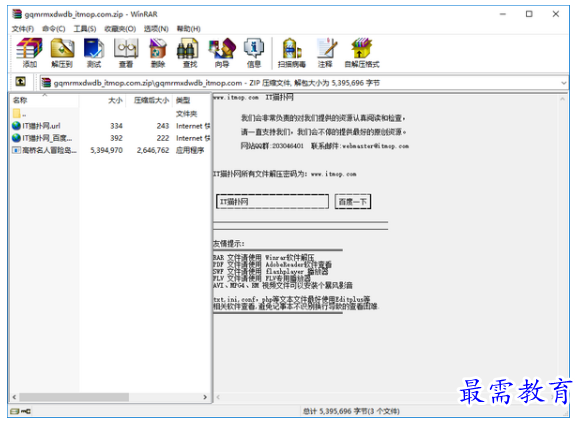The height and width of the screenshot is (423, 581).
Task: Select the parent folder '..' icon row
Action: [x=16, y=113]
